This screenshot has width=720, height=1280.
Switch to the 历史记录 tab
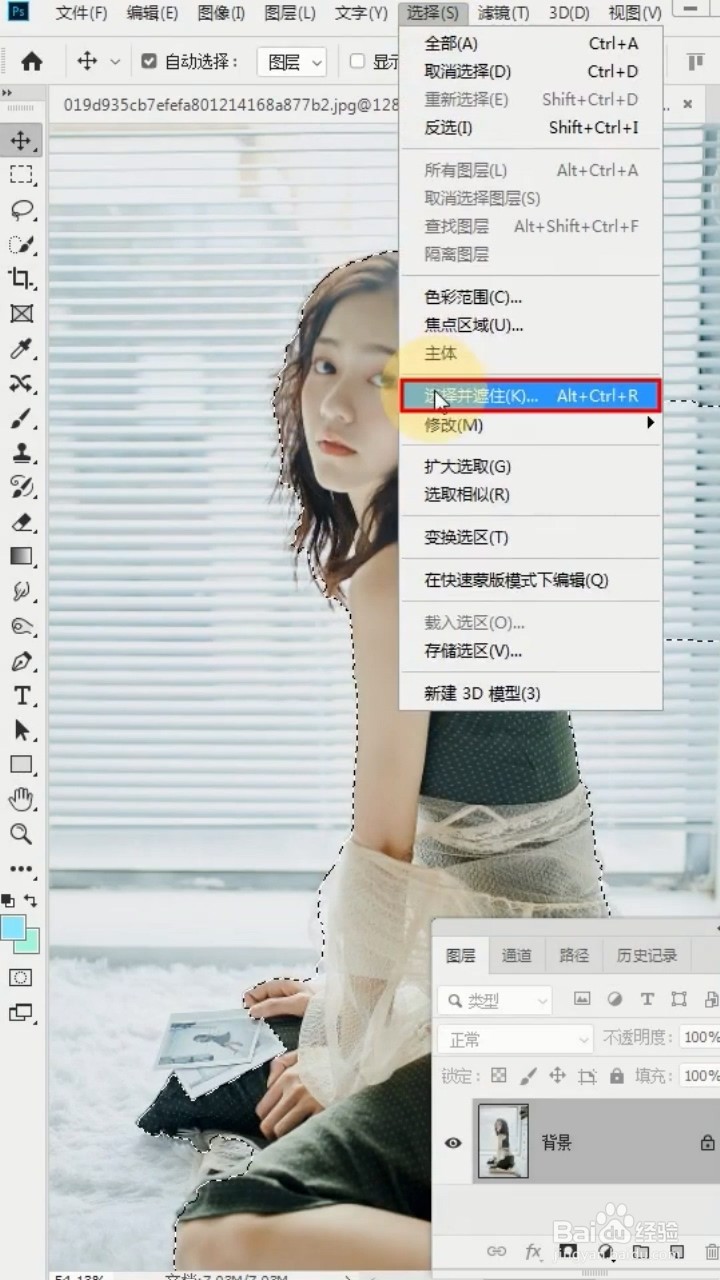click(647, 956)
